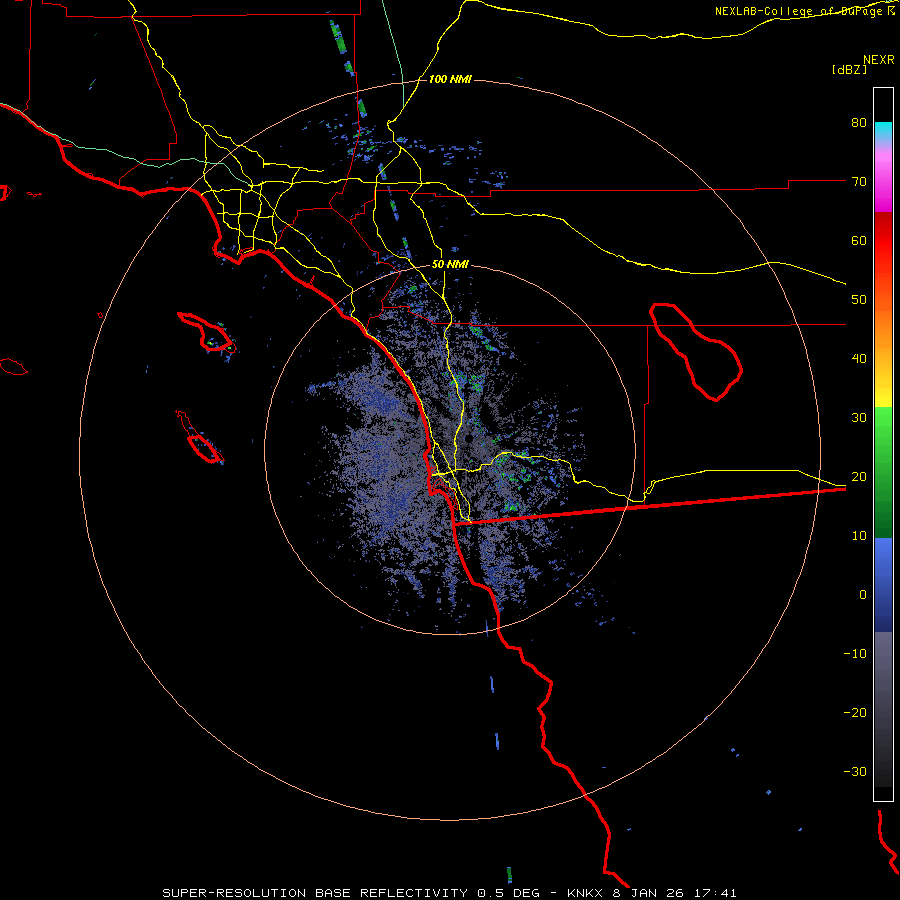Click the 70 dBZ scale value
Screen dimensions: 900x900
pos(859,182)
